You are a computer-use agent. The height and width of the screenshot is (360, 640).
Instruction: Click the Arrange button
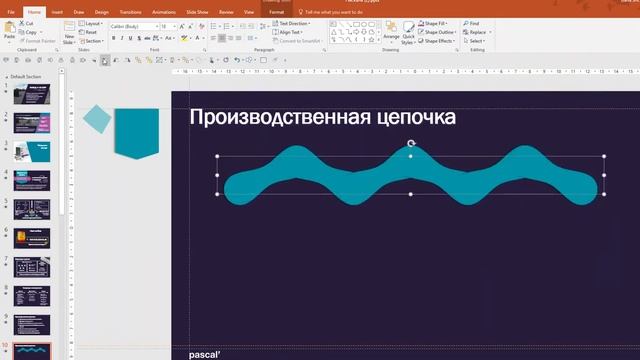point(391,31)
